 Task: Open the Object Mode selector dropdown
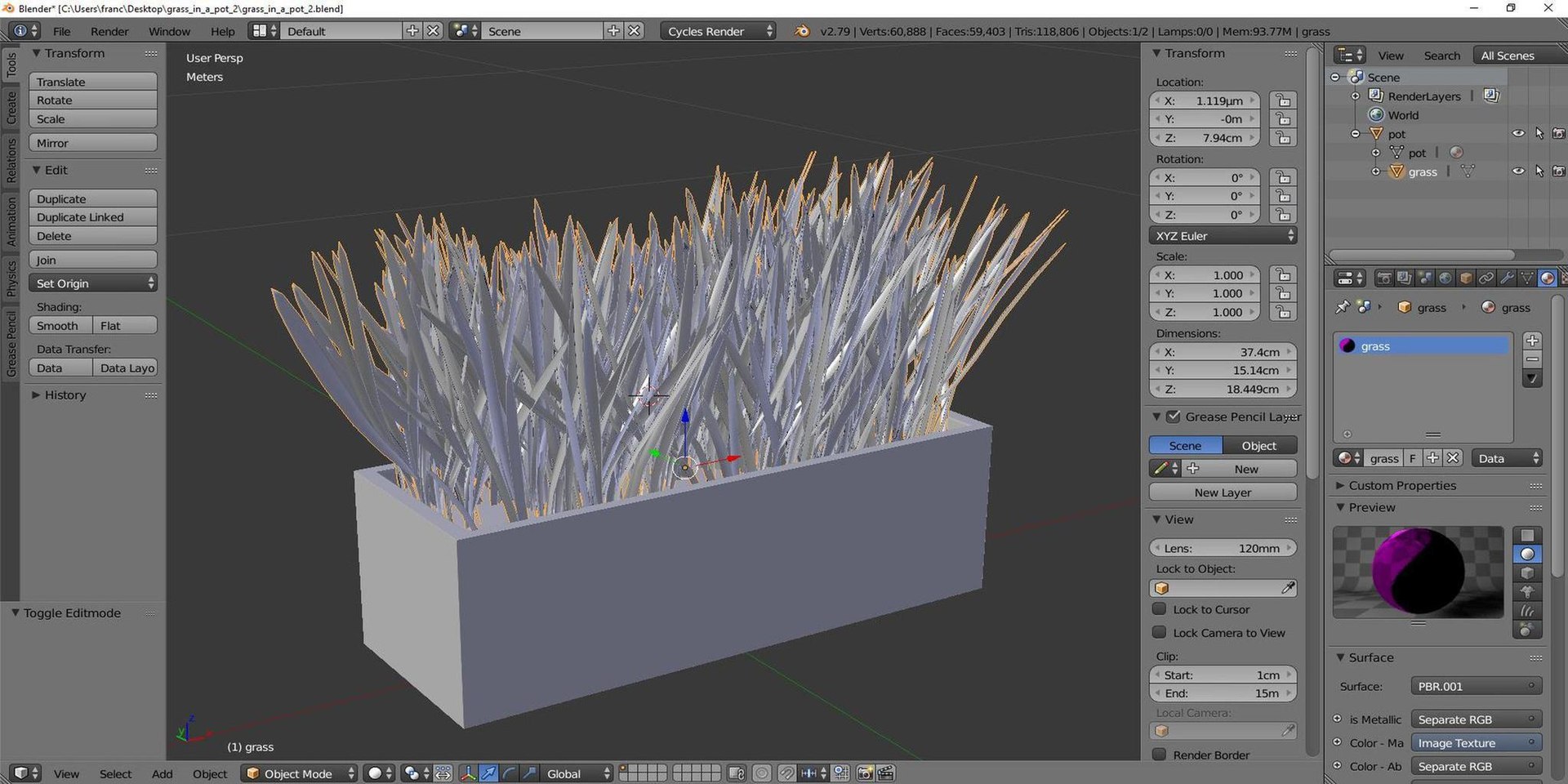pyautogui.click(x=299, y=773)
